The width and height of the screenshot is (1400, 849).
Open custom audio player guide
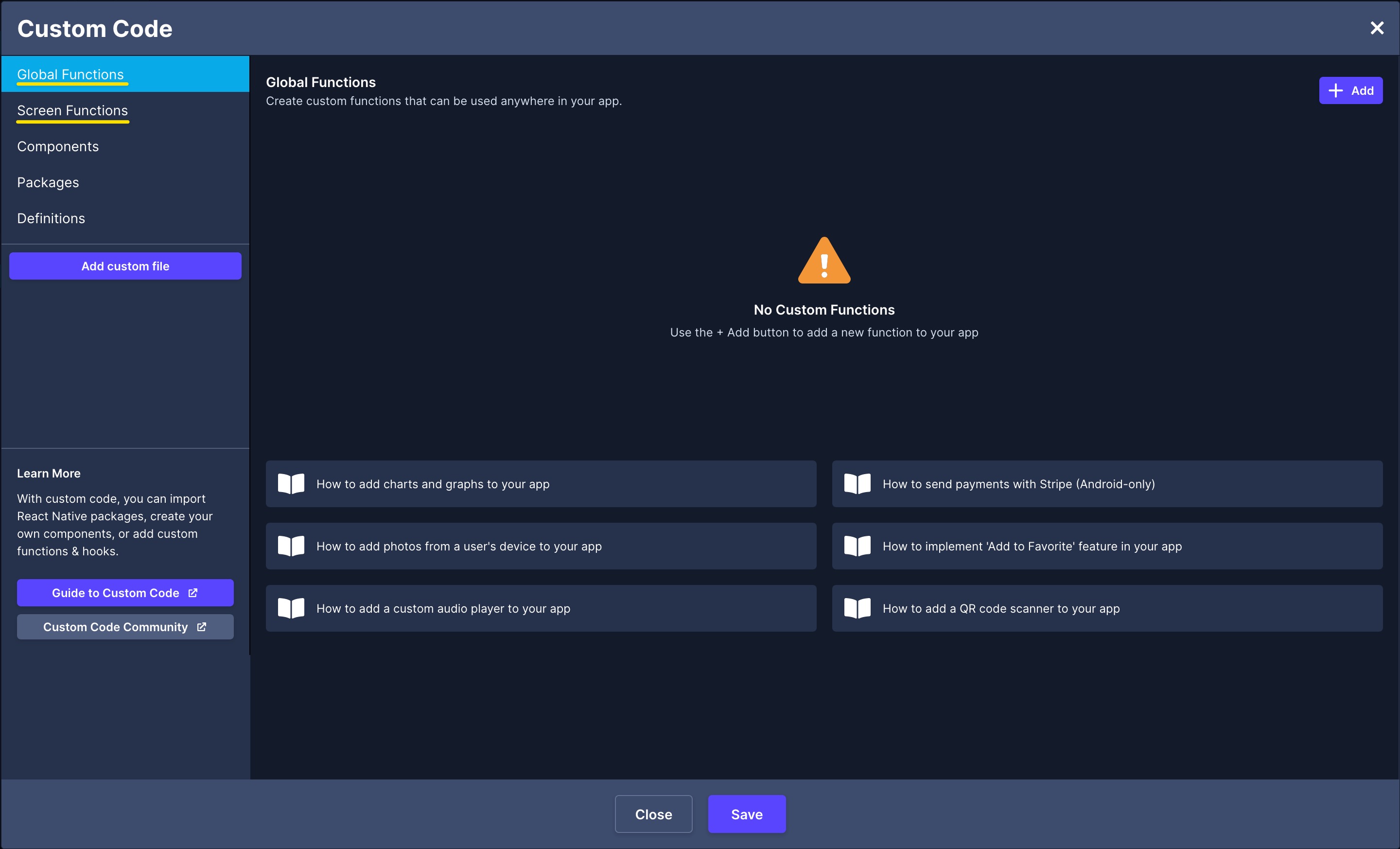(x=541, y=608)
